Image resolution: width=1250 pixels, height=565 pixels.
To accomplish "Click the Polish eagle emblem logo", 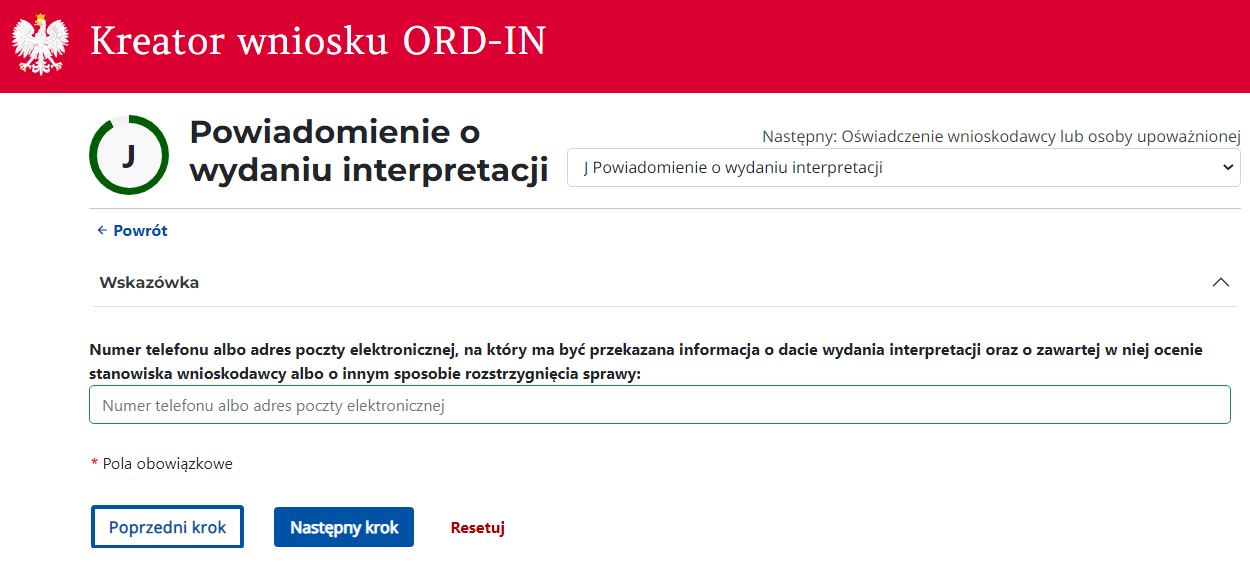I will [x=40, y=45].
